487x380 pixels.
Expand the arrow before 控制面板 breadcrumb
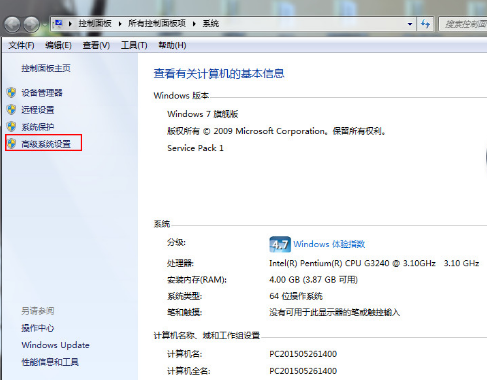click(x=70, y=24)
